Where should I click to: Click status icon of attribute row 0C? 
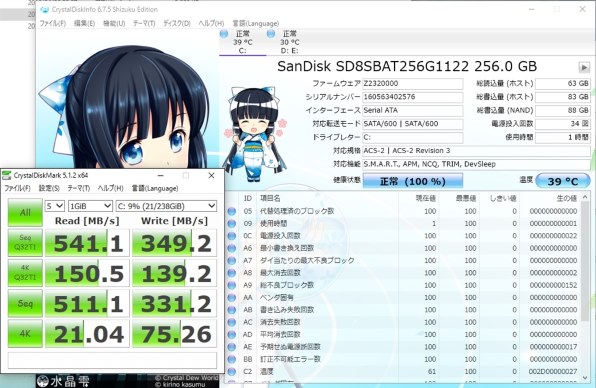point(231,236)
